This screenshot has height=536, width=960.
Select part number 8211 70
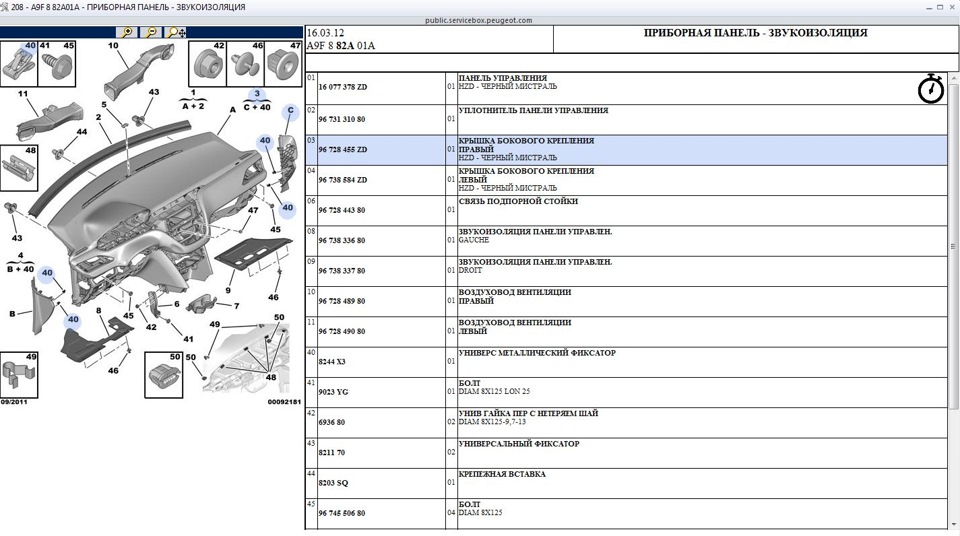click(x=331, y=453)
